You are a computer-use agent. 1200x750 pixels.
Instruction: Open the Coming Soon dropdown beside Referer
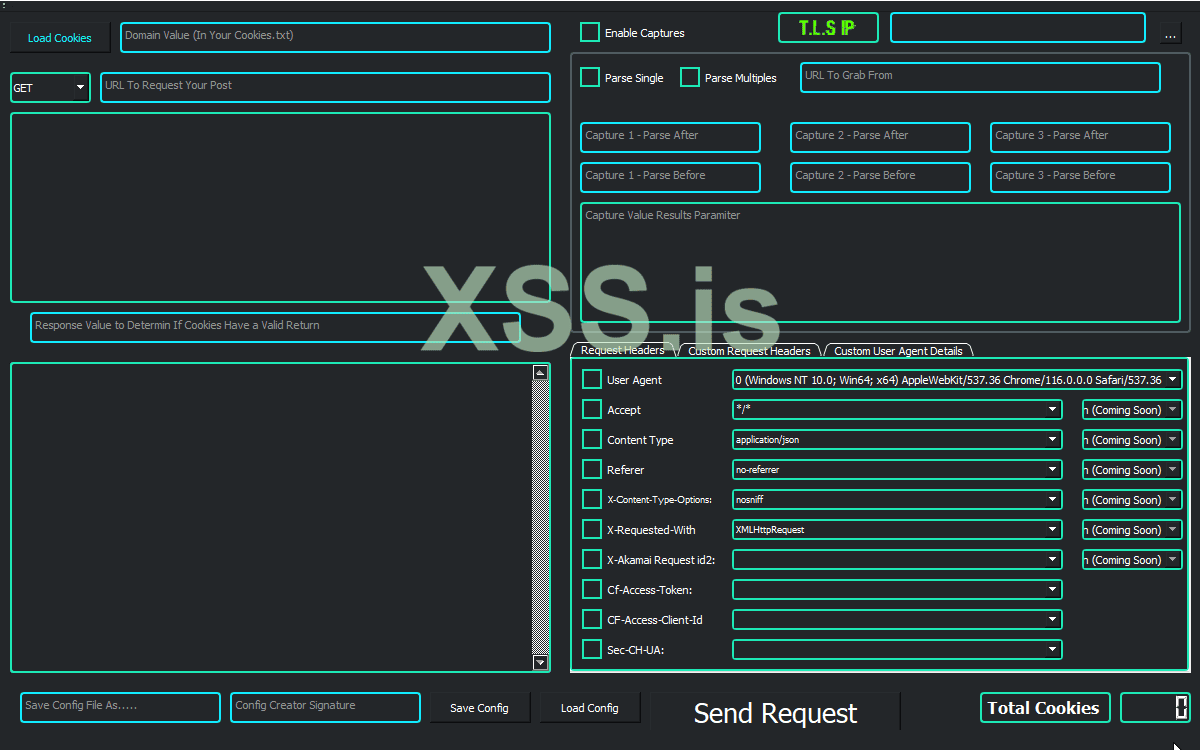coord(1132,469)
